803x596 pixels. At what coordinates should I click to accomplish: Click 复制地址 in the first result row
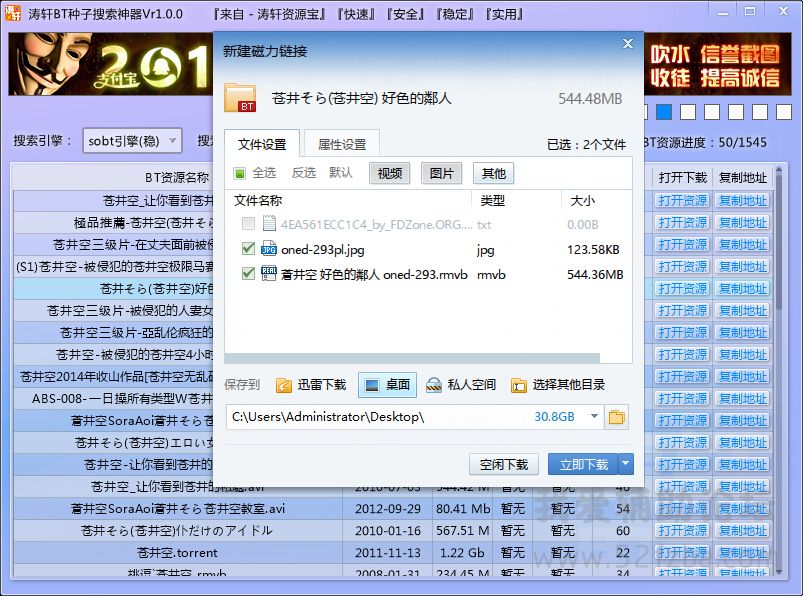(743, 200)
